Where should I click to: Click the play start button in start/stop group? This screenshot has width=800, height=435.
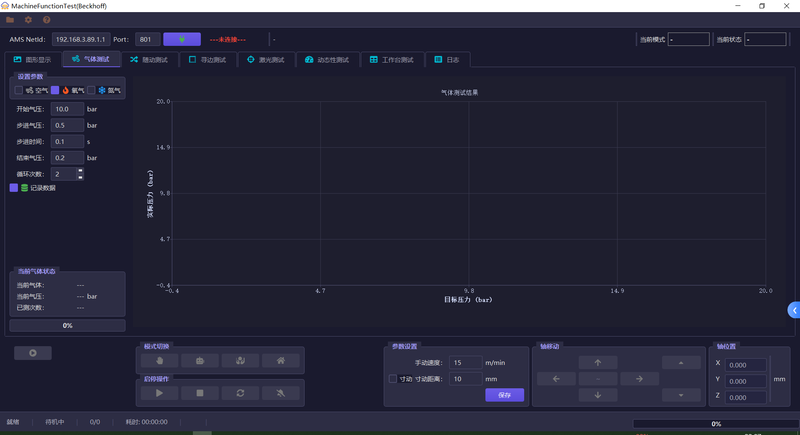point(159,393)
